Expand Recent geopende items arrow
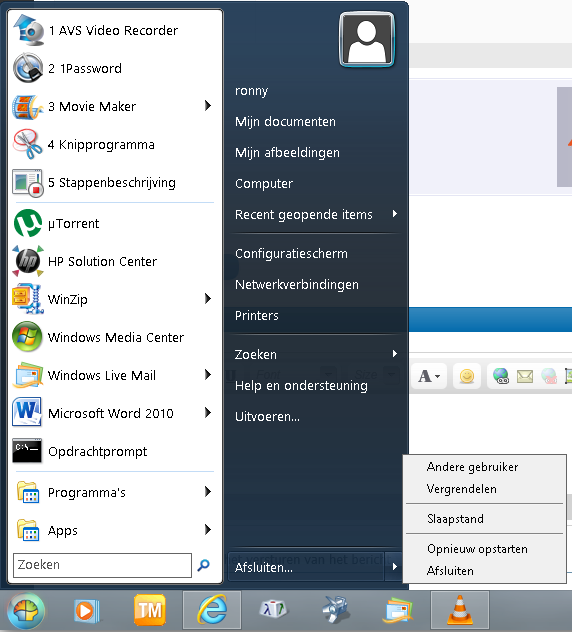Screen dimensions: 572x632 (x=395, y=214)
